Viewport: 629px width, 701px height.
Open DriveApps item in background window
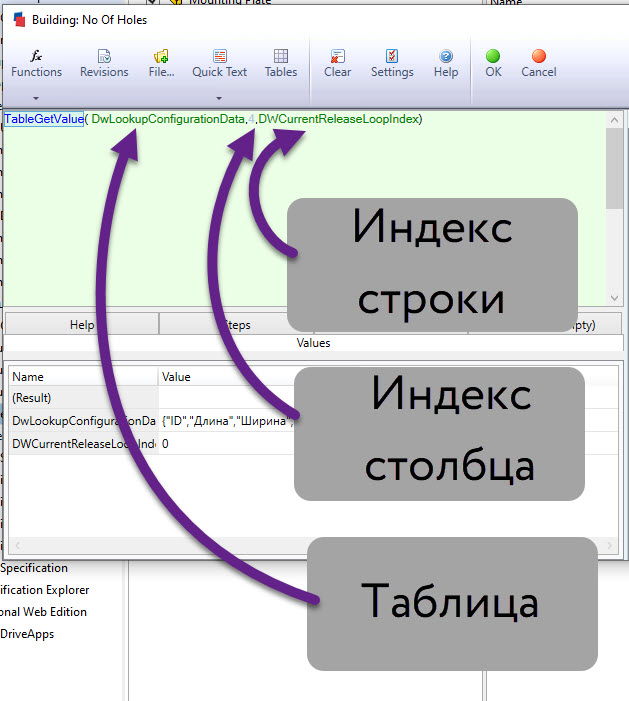pyautogui.click(x=27, y=634)
